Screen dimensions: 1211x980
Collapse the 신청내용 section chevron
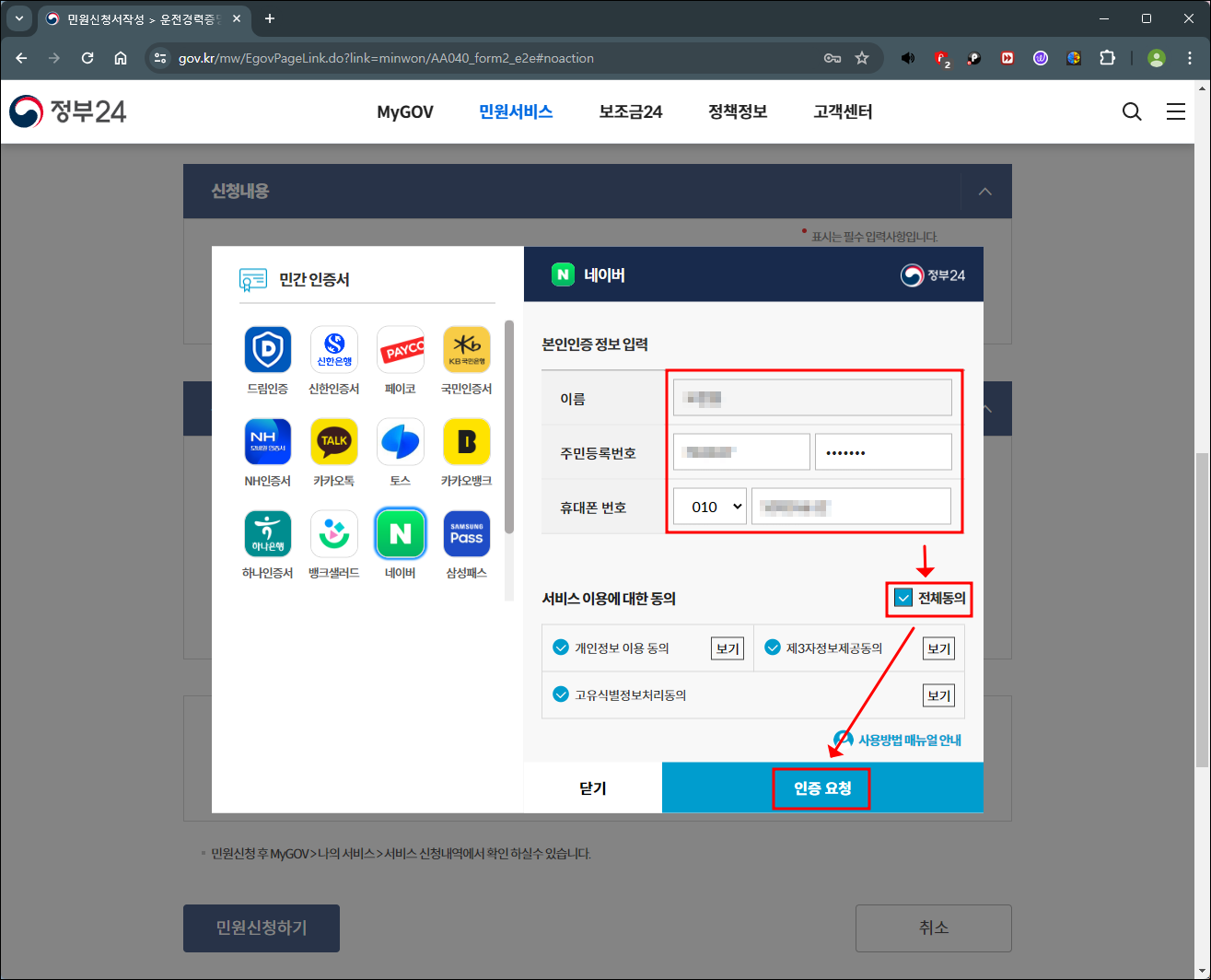coord(985,192)
